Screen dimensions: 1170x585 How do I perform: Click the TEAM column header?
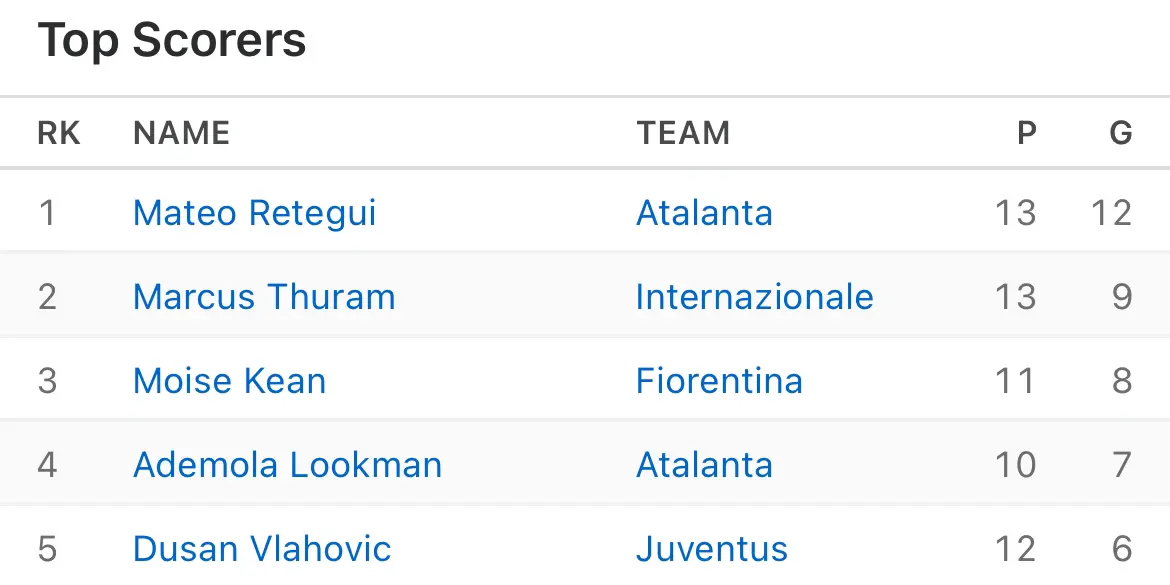click(x=683, y=134)
